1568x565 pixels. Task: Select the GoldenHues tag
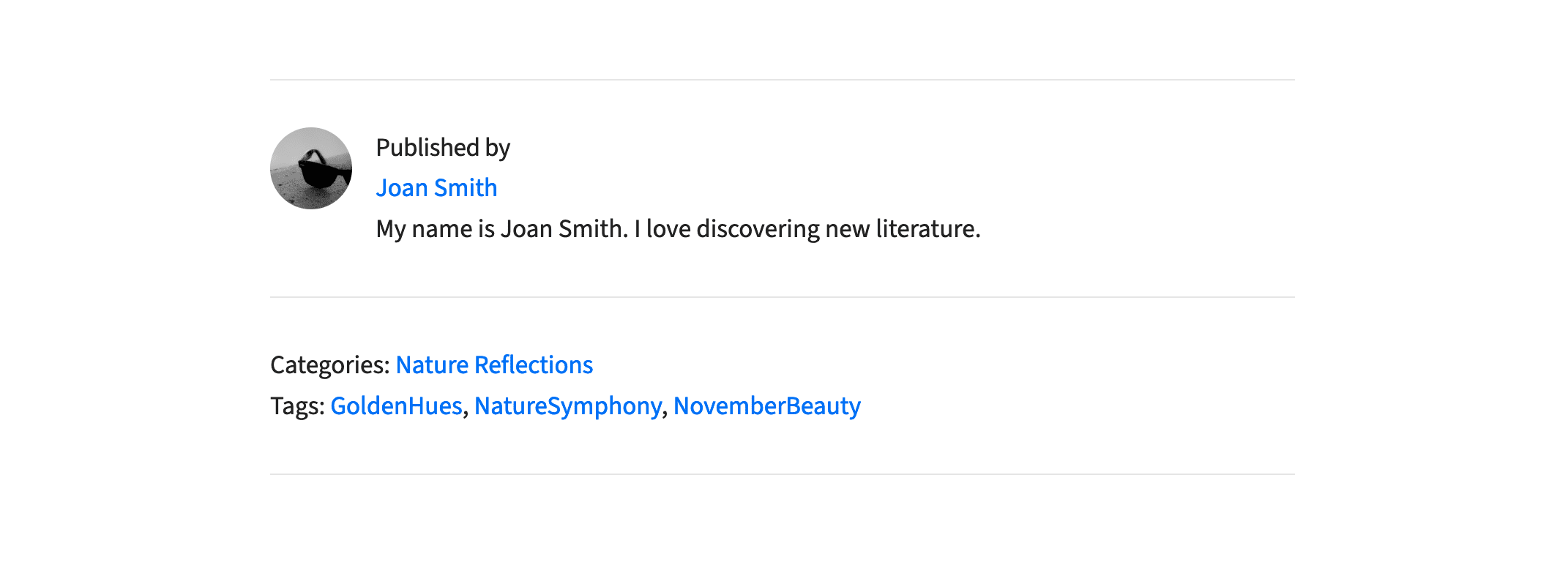396,405
